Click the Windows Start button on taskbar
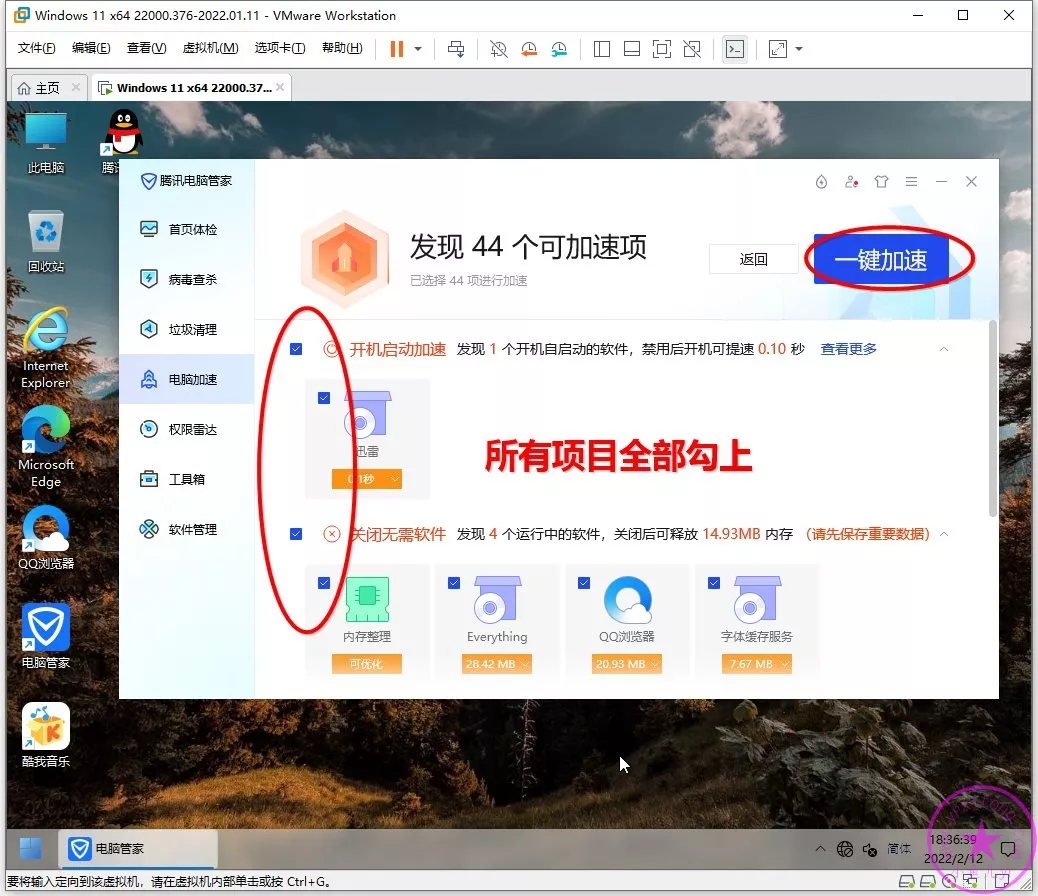 pos(31,848)
